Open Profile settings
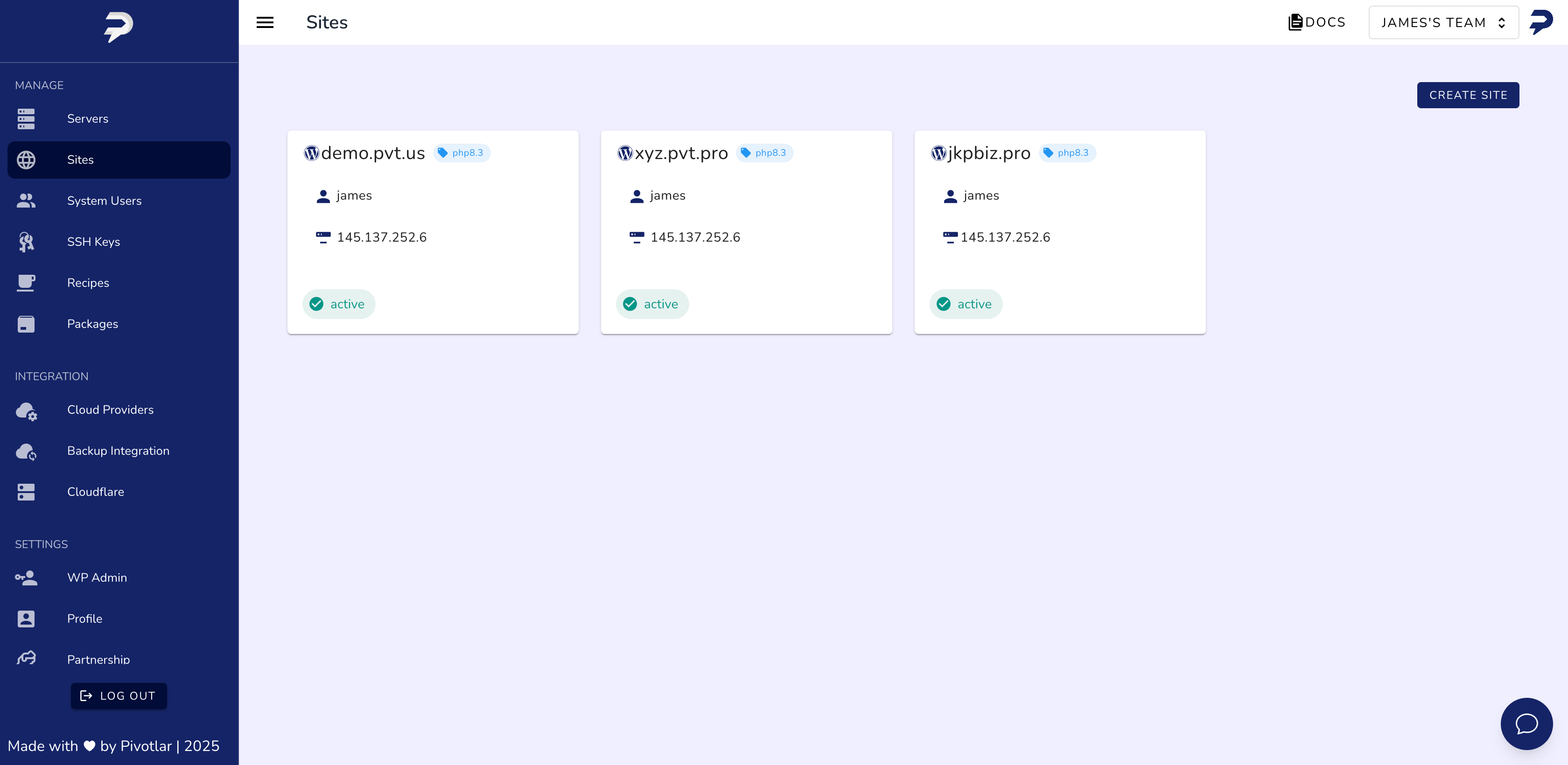Image resolution: width=1568 pixels, height=765 pixels. [84, 619]
